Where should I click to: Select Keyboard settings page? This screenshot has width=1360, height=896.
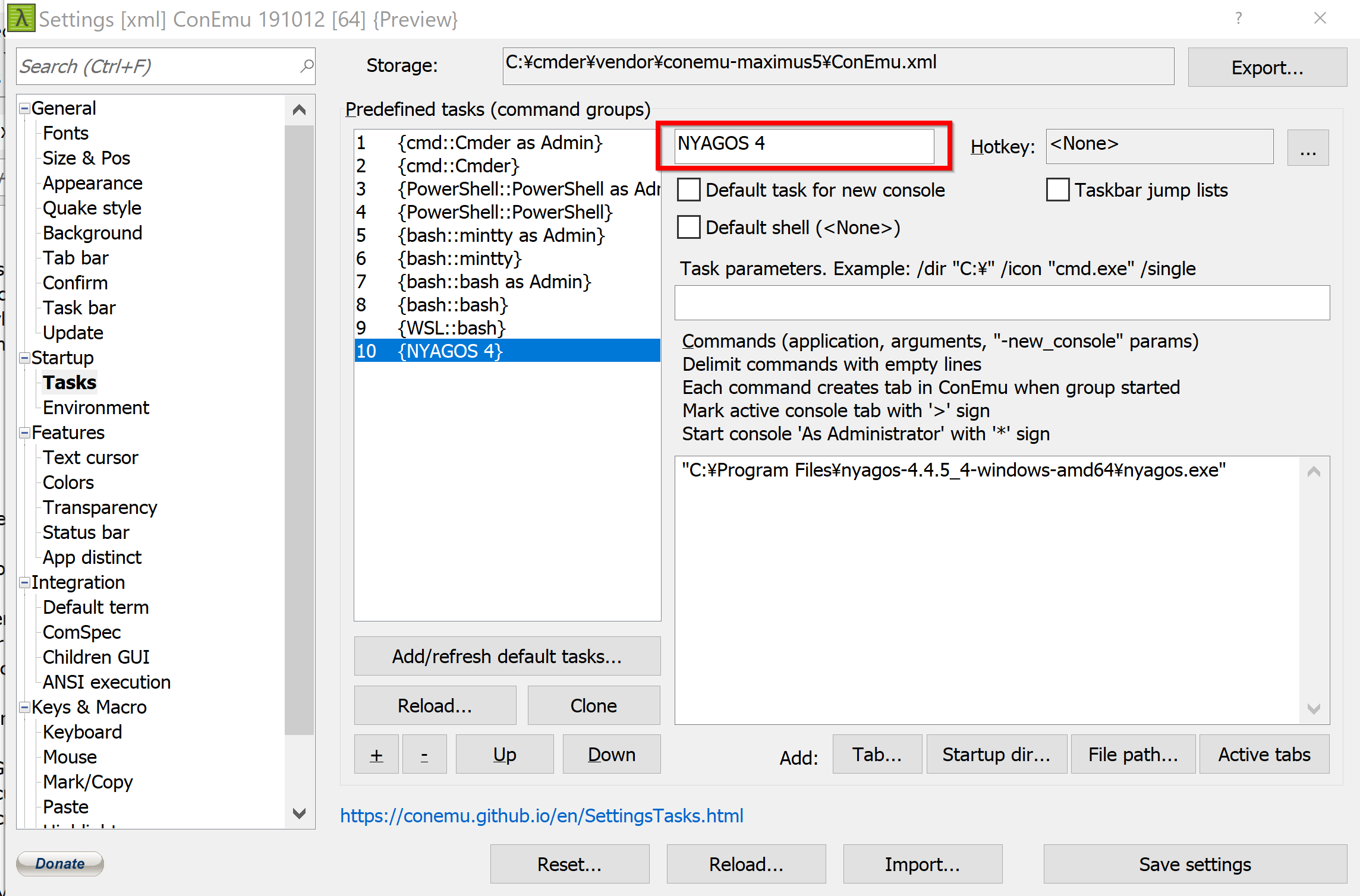[82, 732]
